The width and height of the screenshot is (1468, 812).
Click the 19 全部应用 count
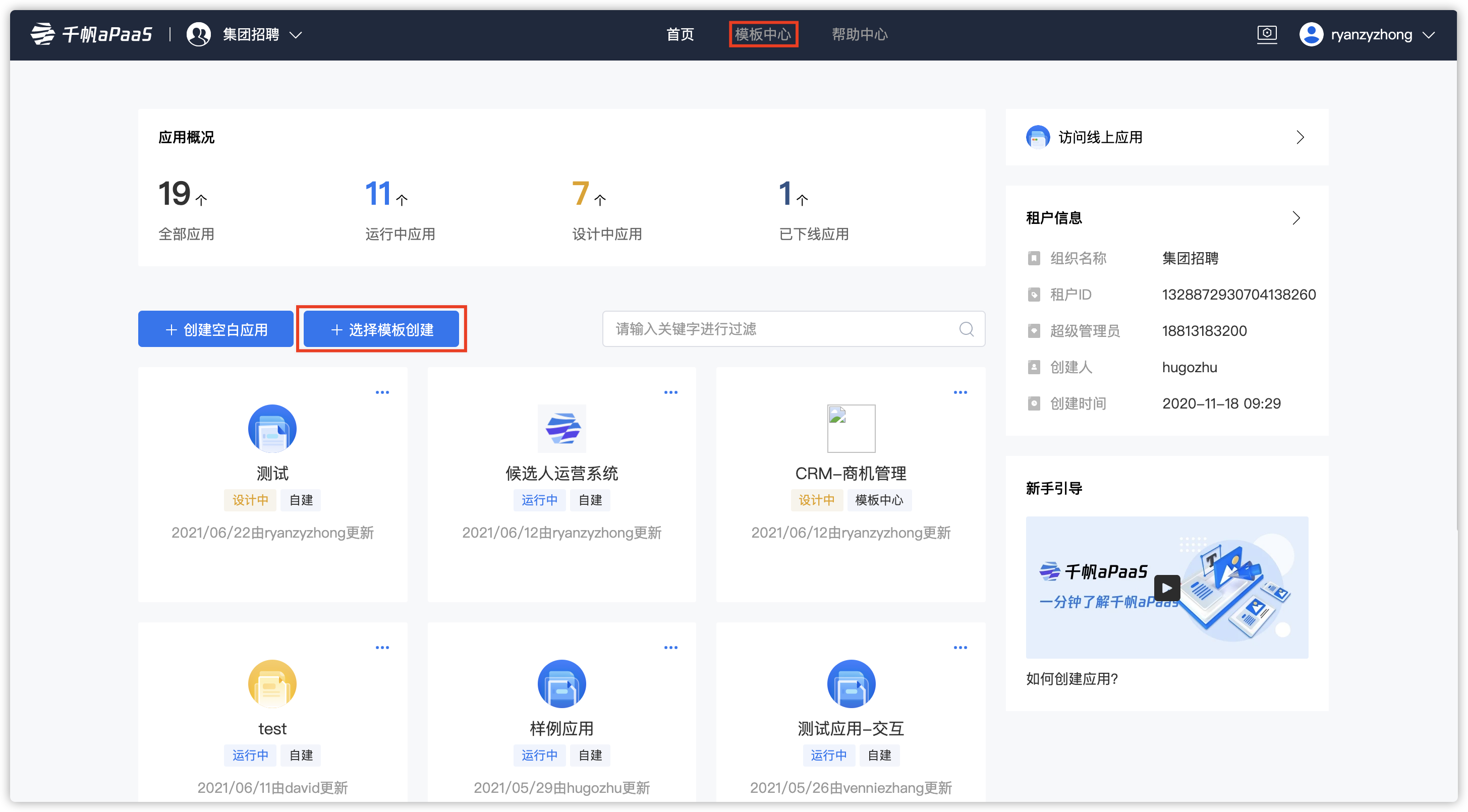coord(174,194)
